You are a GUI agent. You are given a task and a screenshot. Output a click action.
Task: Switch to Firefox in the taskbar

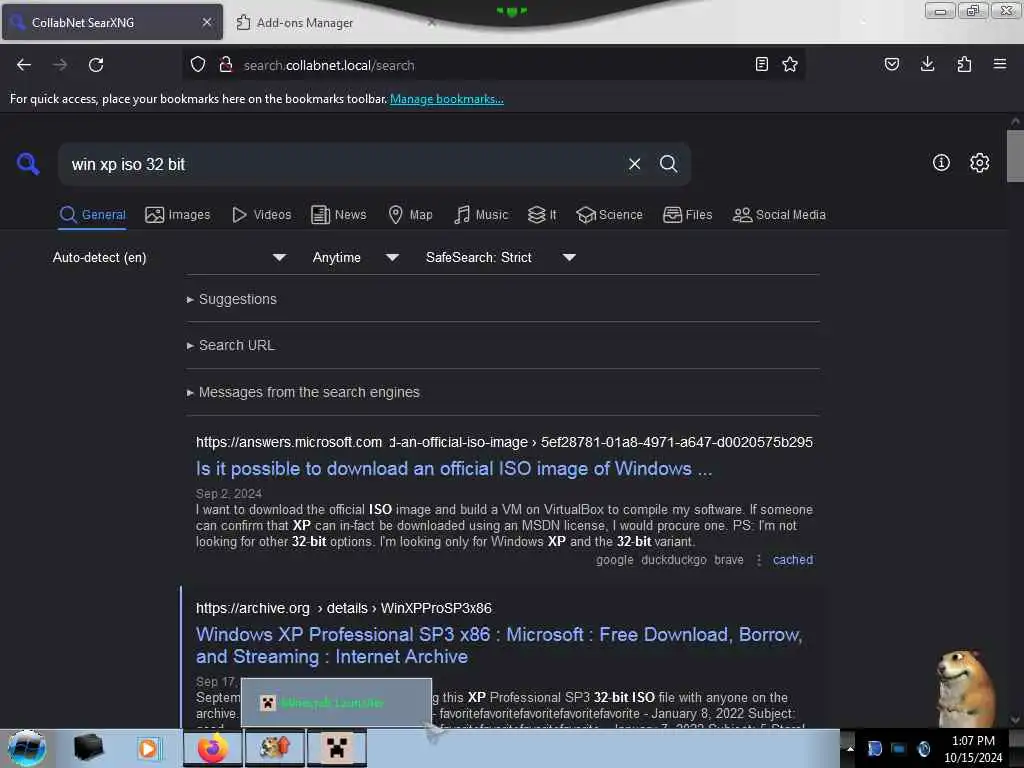click(x=212, y=748)
